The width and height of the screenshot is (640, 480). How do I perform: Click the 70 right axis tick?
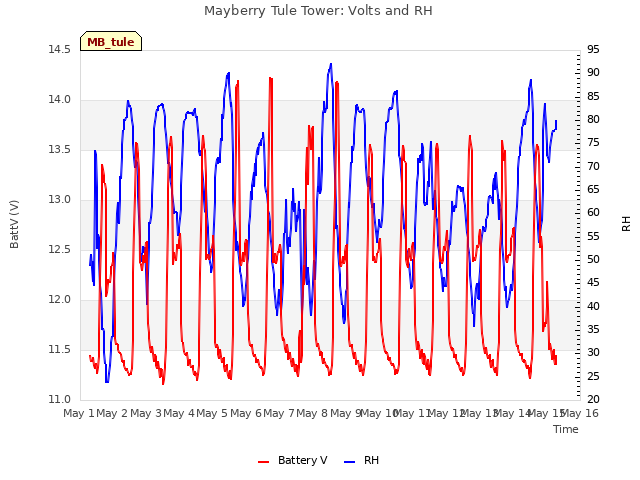point(593,166)
